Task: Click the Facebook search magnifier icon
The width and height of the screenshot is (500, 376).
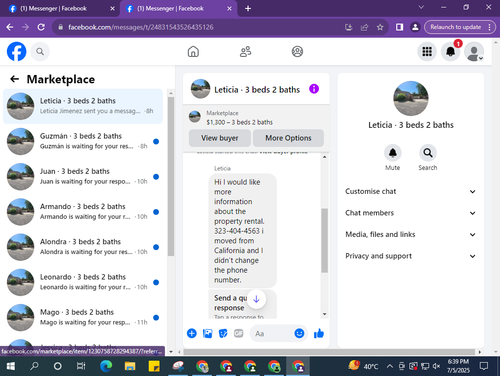Action: pos(40,52)
